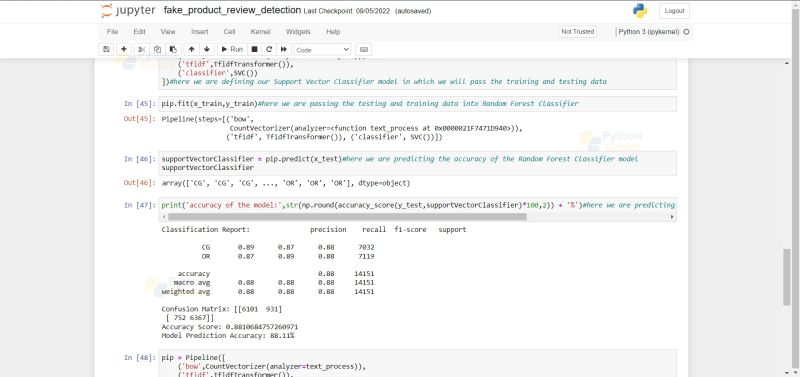This screenshot has height=377, width=800.
Task: Save and checkpoint with the floppy disk icon
Action: coord(106,49)
